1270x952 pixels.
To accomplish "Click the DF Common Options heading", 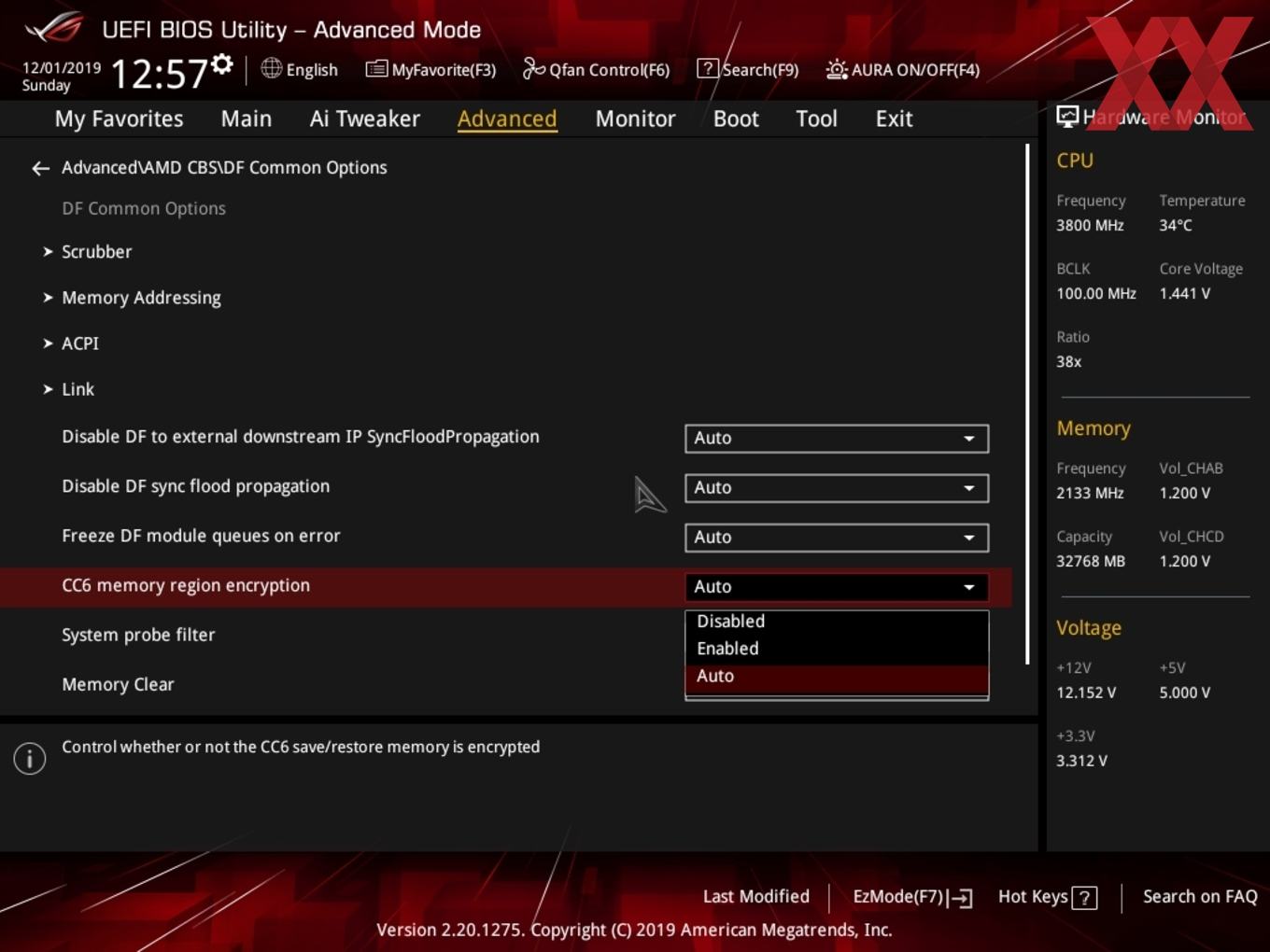I will click(144, 209).
